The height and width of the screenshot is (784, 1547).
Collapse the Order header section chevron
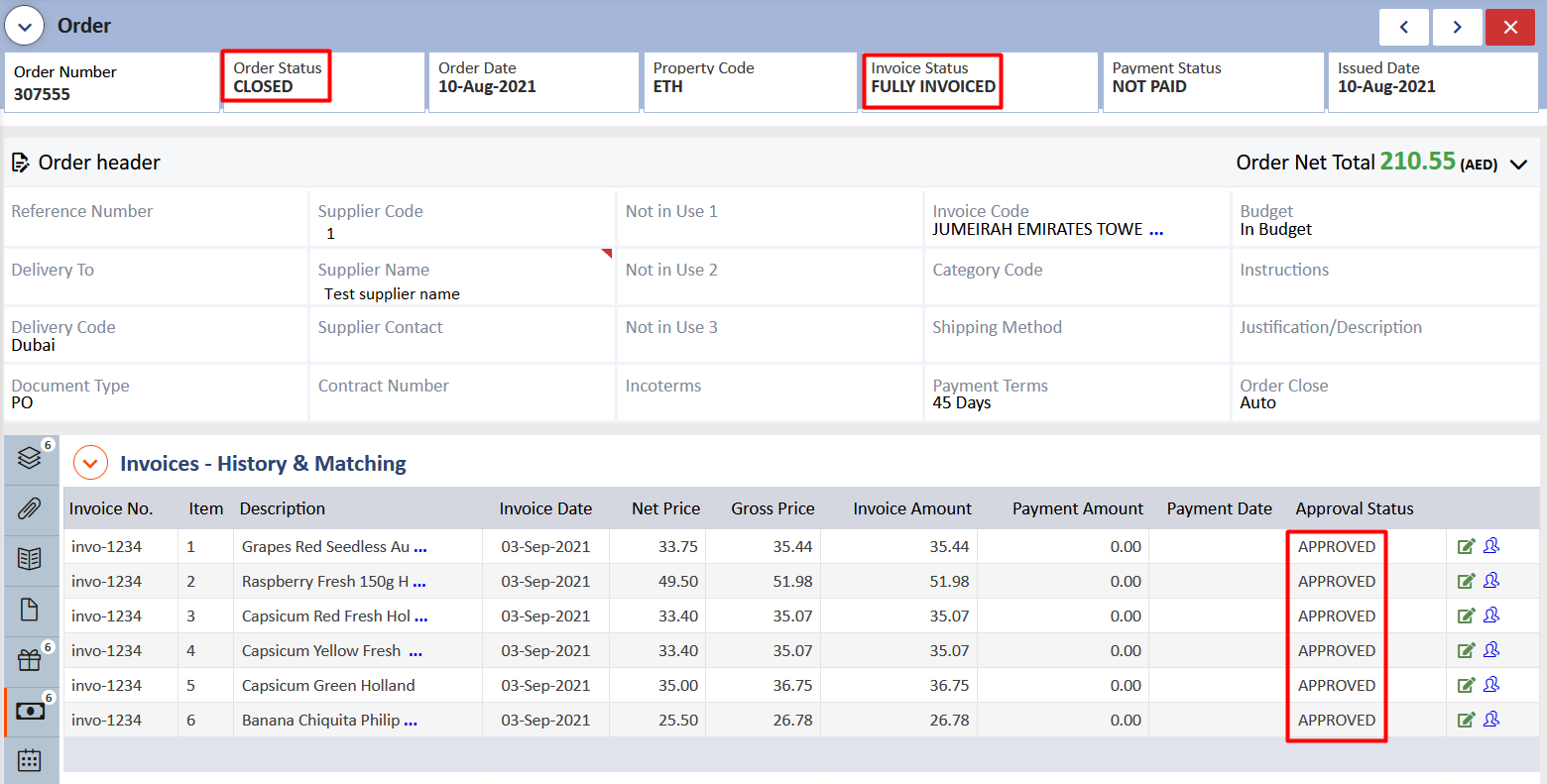tap(1518, 165)
